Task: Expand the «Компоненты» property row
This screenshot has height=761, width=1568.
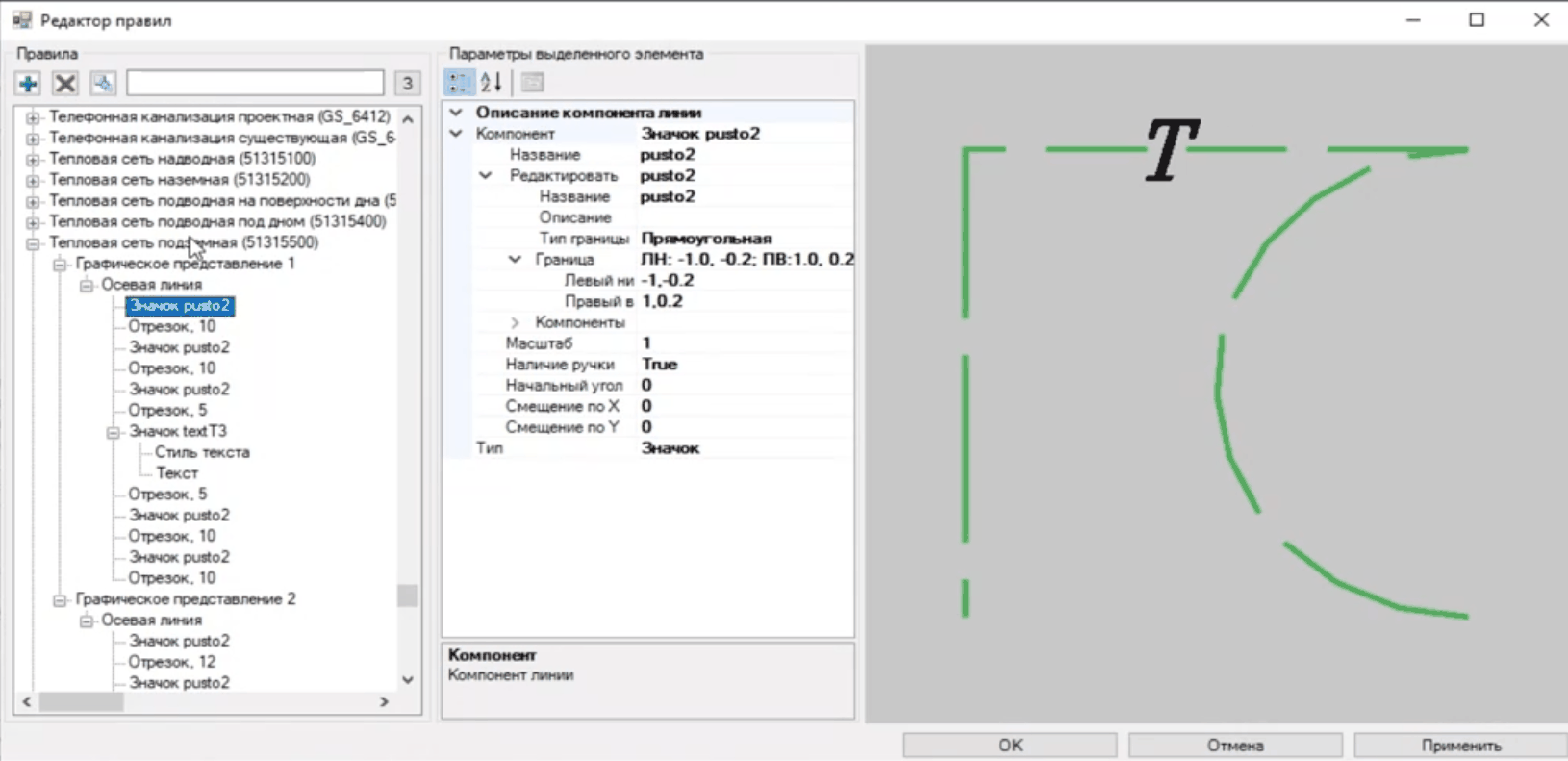Action: coord(515,322)
